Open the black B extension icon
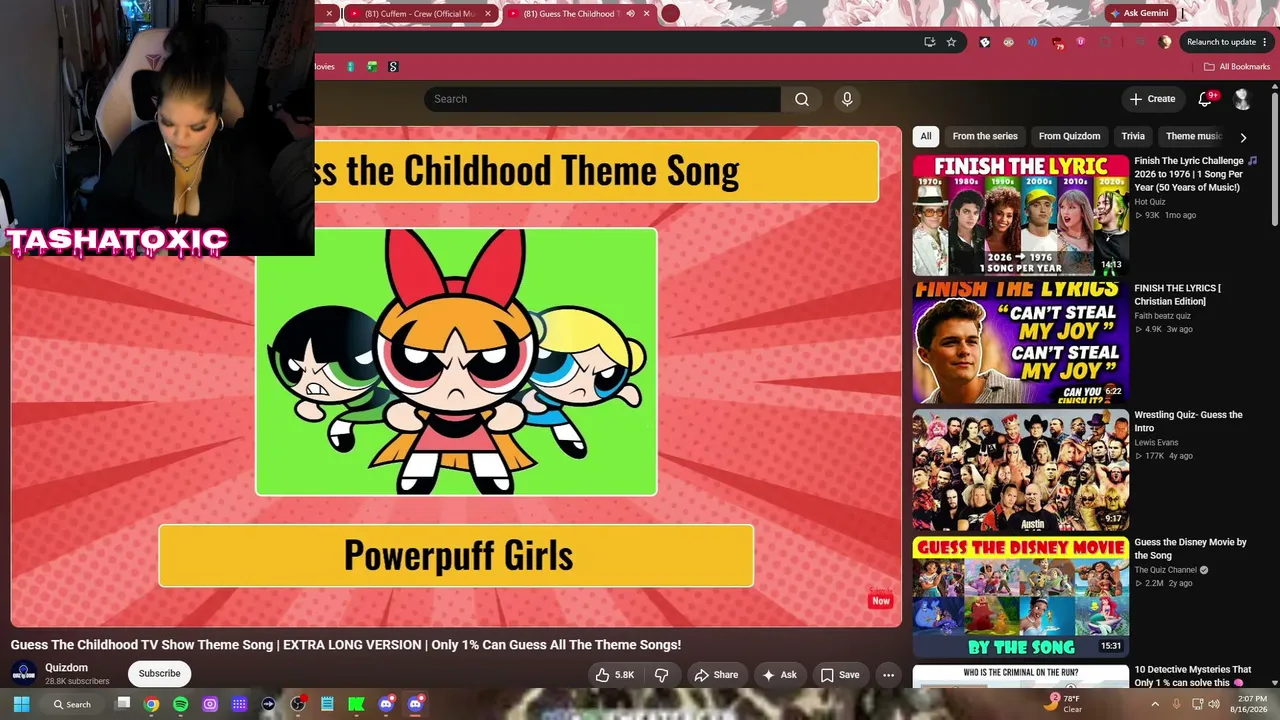 click(985, 42)
